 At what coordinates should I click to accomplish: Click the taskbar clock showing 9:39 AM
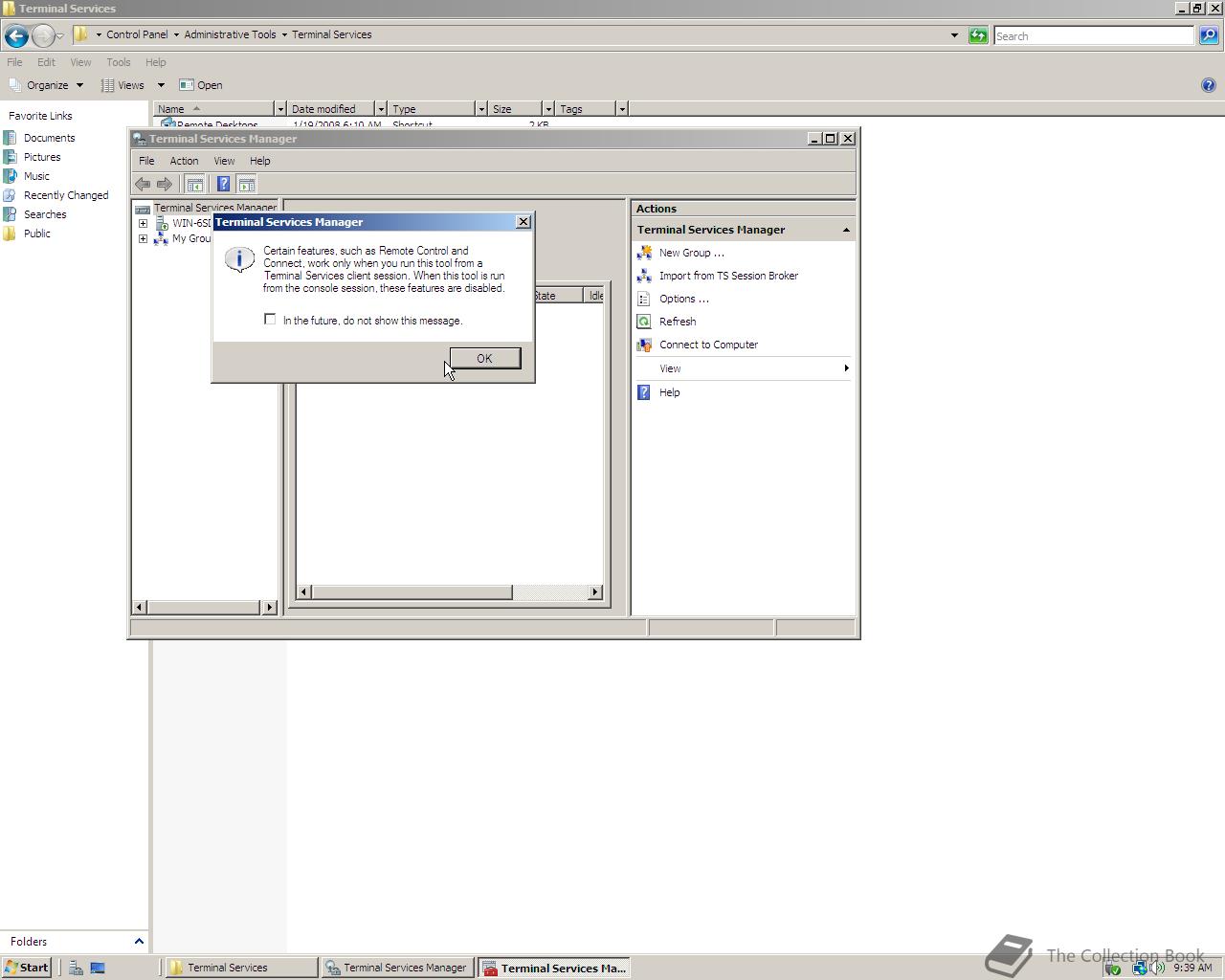[1192, 968]
